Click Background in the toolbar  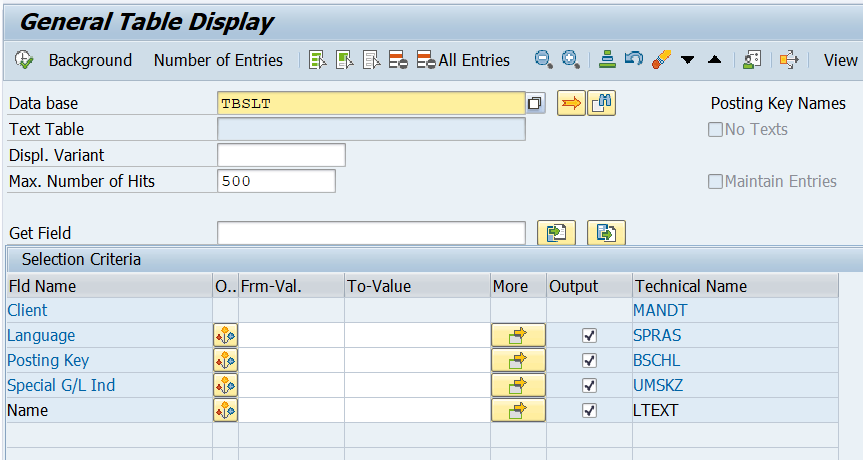tap(90, 60)
